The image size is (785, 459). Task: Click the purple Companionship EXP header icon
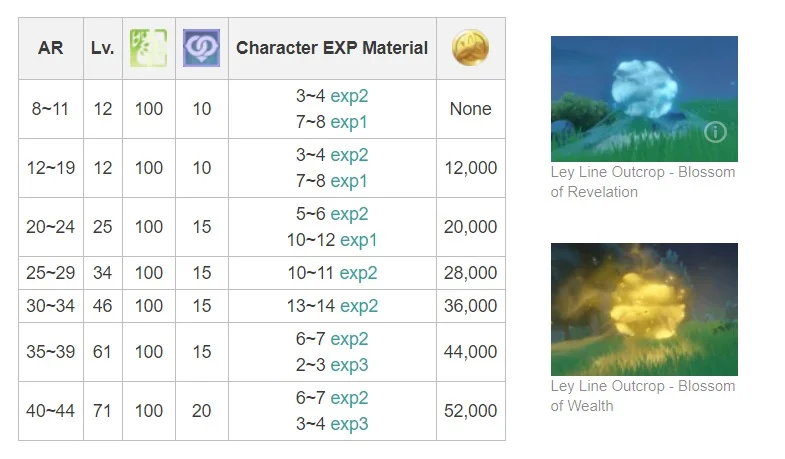coord(201,48)
